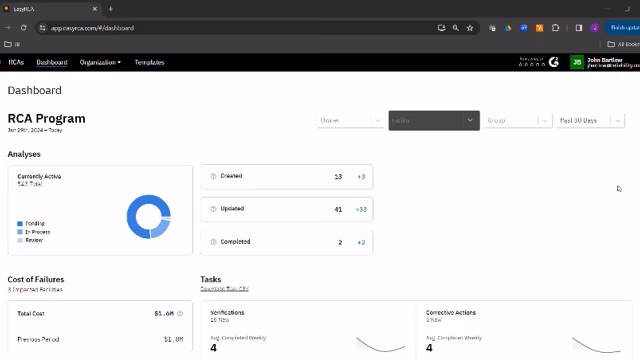The height and width of the screenshot is (360, 640).
Task: Click the Facility dropdown chevron arrow
Action: (x=470, y=120)
